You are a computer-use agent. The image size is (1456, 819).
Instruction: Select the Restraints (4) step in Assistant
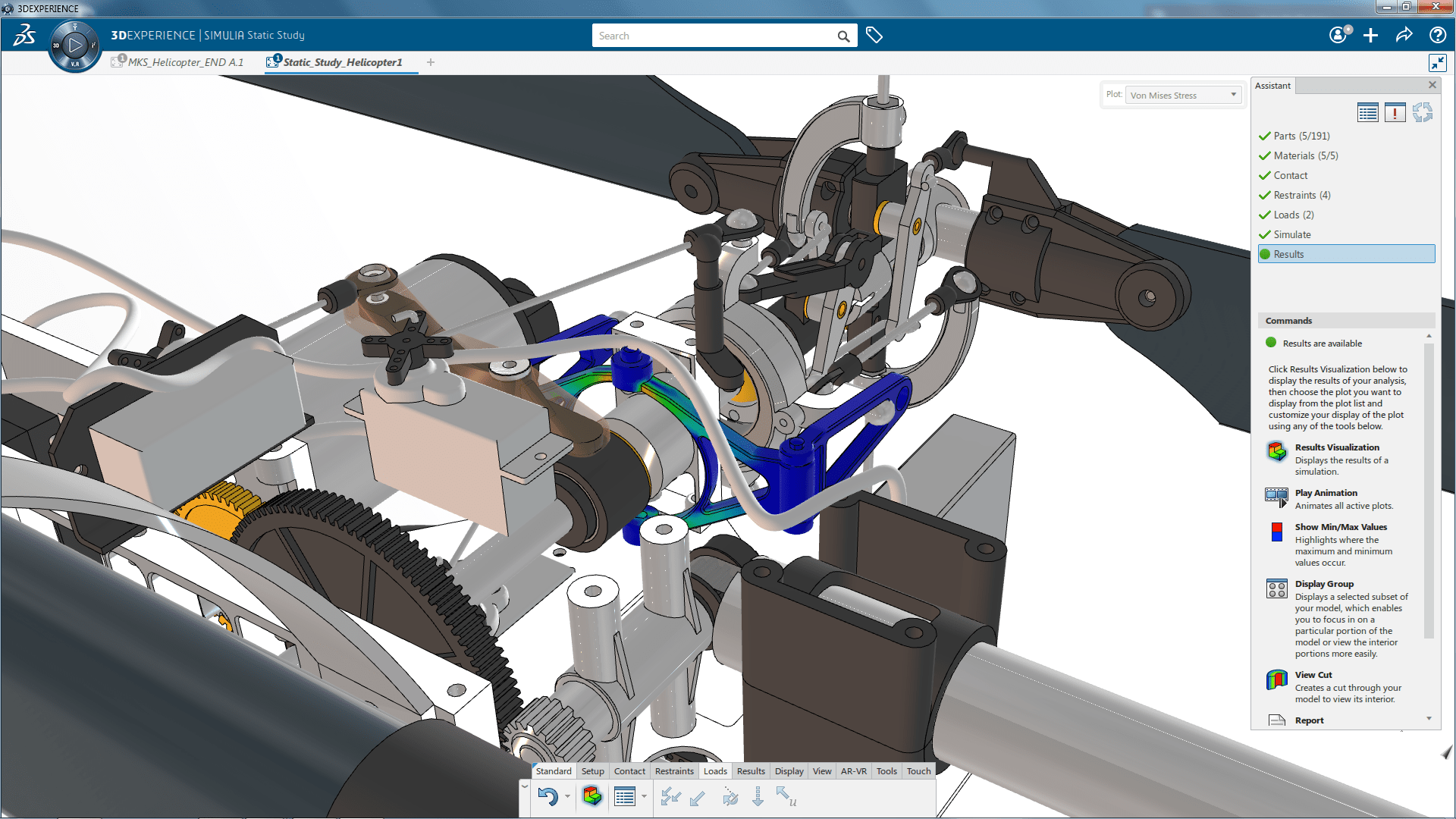1301,195
